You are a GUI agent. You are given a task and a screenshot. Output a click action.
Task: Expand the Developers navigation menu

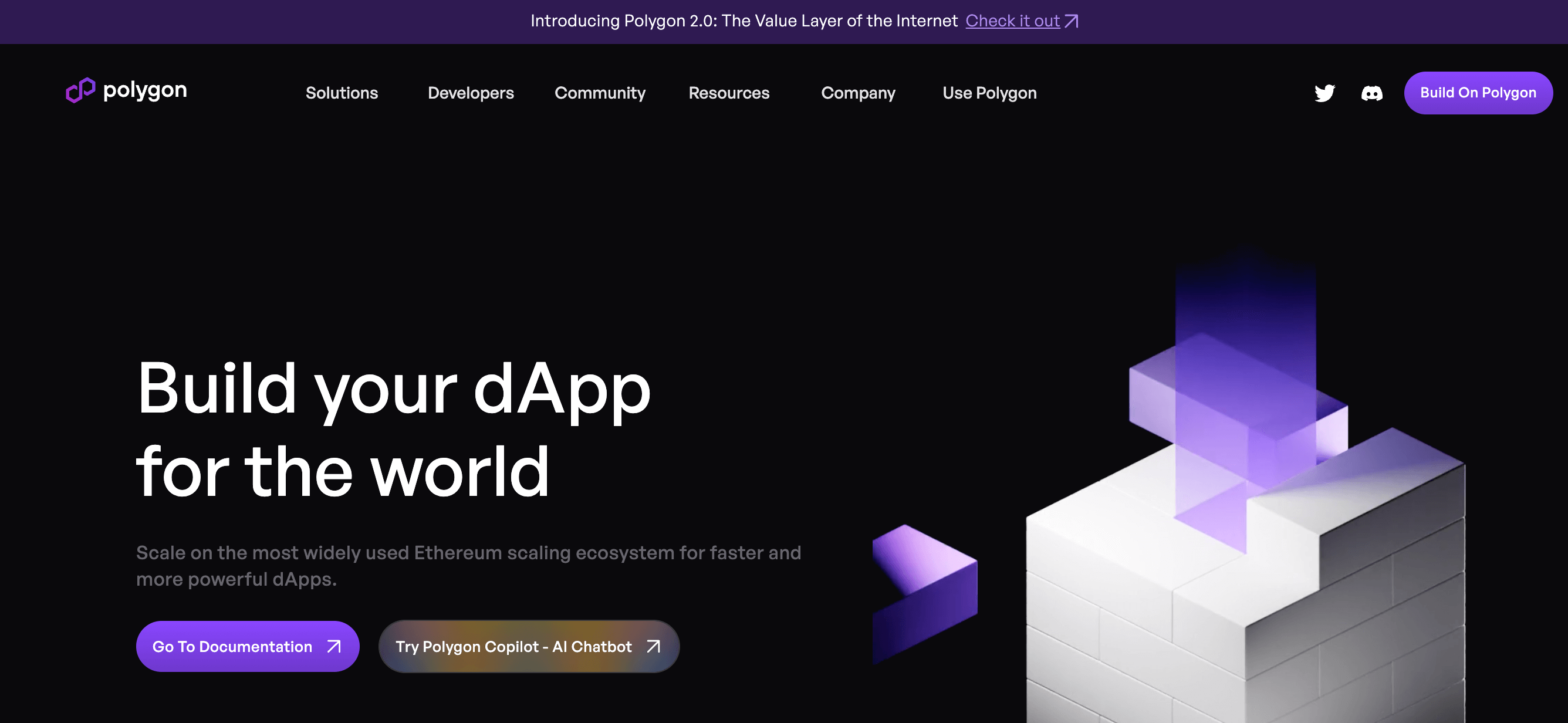click(471, 93)
